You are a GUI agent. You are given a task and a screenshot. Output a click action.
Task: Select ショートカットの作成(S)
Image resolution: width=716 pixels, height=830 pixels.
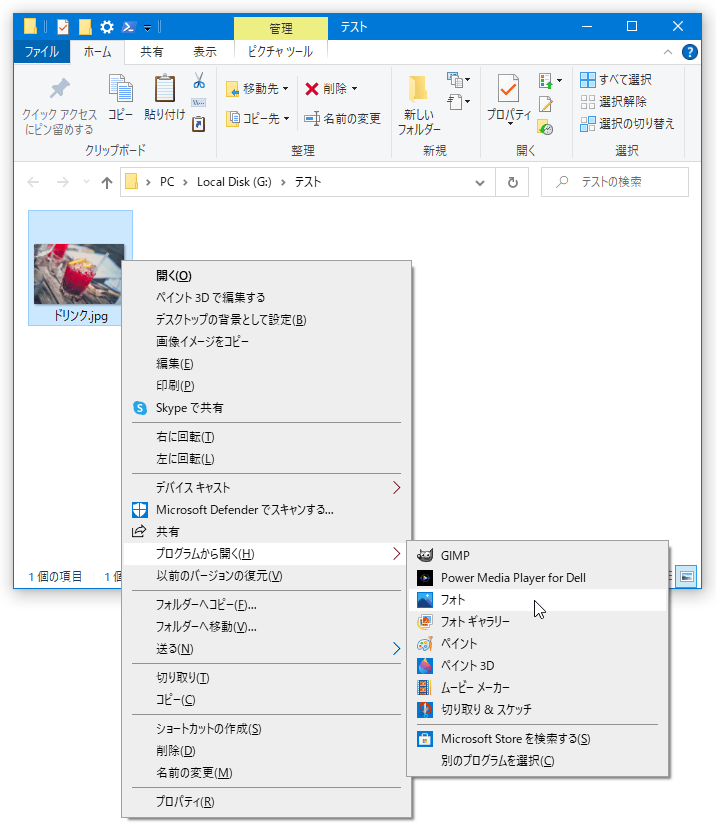pyautogui.click(x=266, y=729)
